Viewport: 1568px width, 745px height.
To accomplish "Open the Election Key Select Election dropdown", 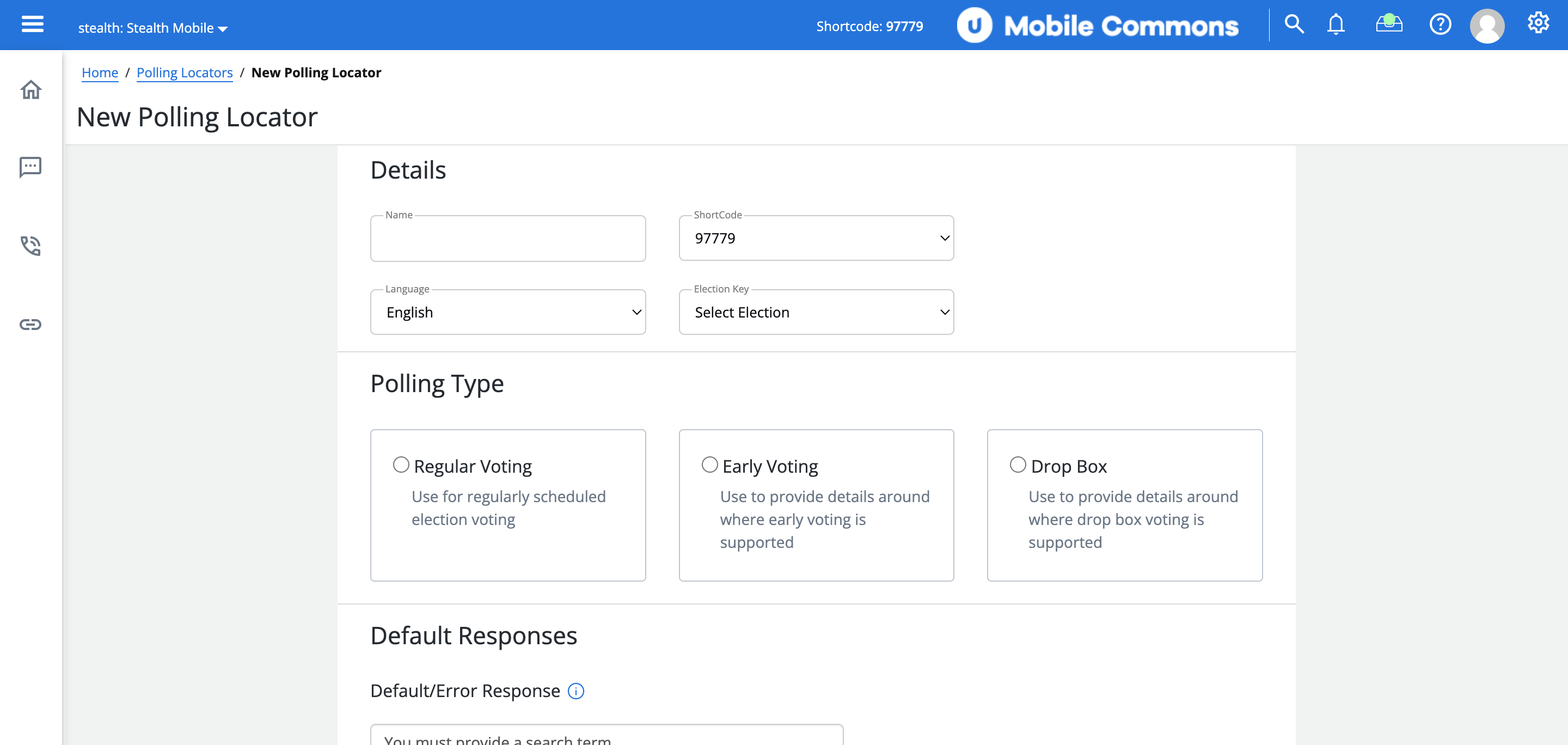I will (x=816, y=312).
